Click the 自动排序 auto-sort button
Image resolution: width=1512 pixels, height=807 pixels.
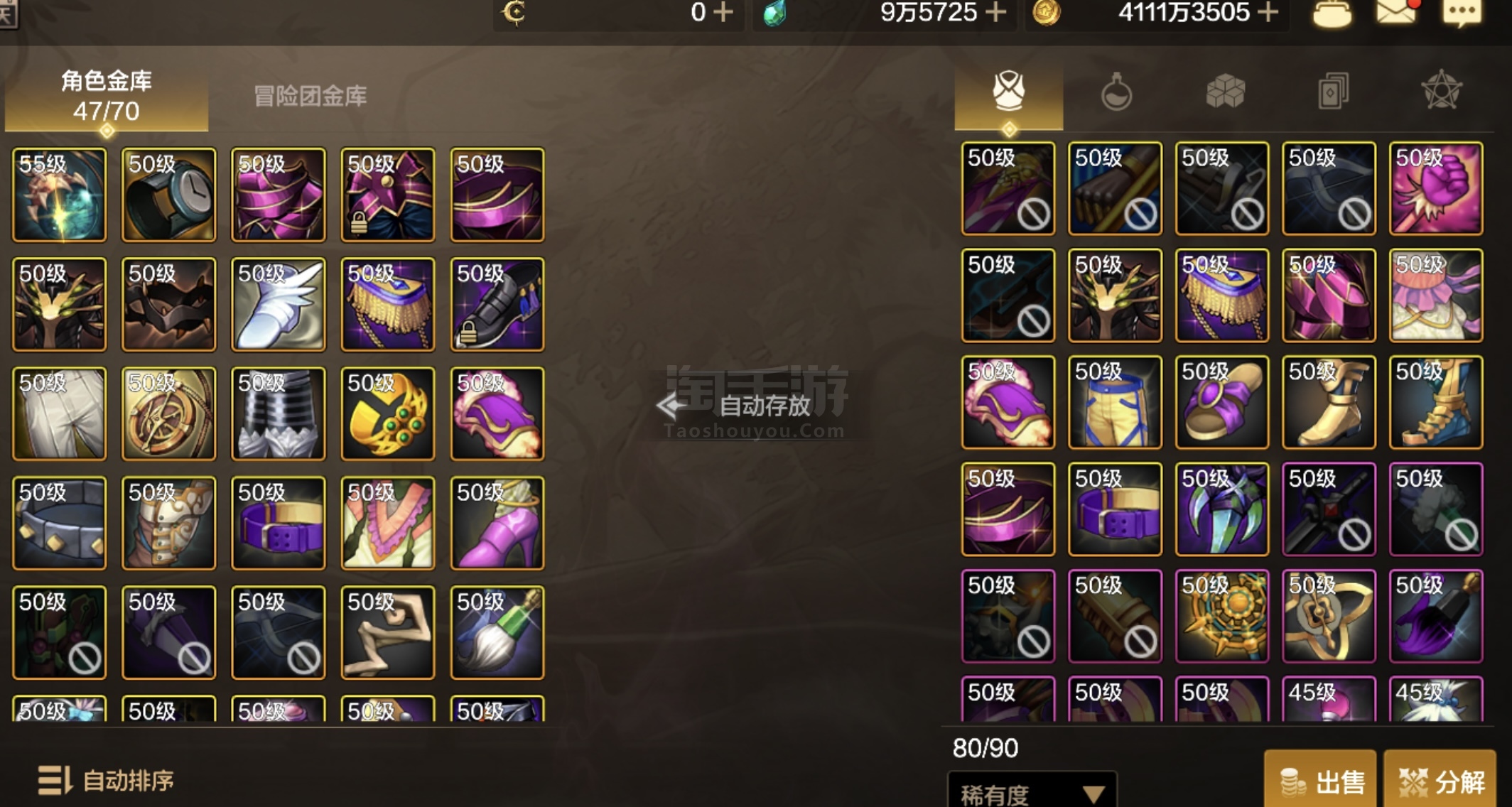pyautogui.click(x=106, y=780)
